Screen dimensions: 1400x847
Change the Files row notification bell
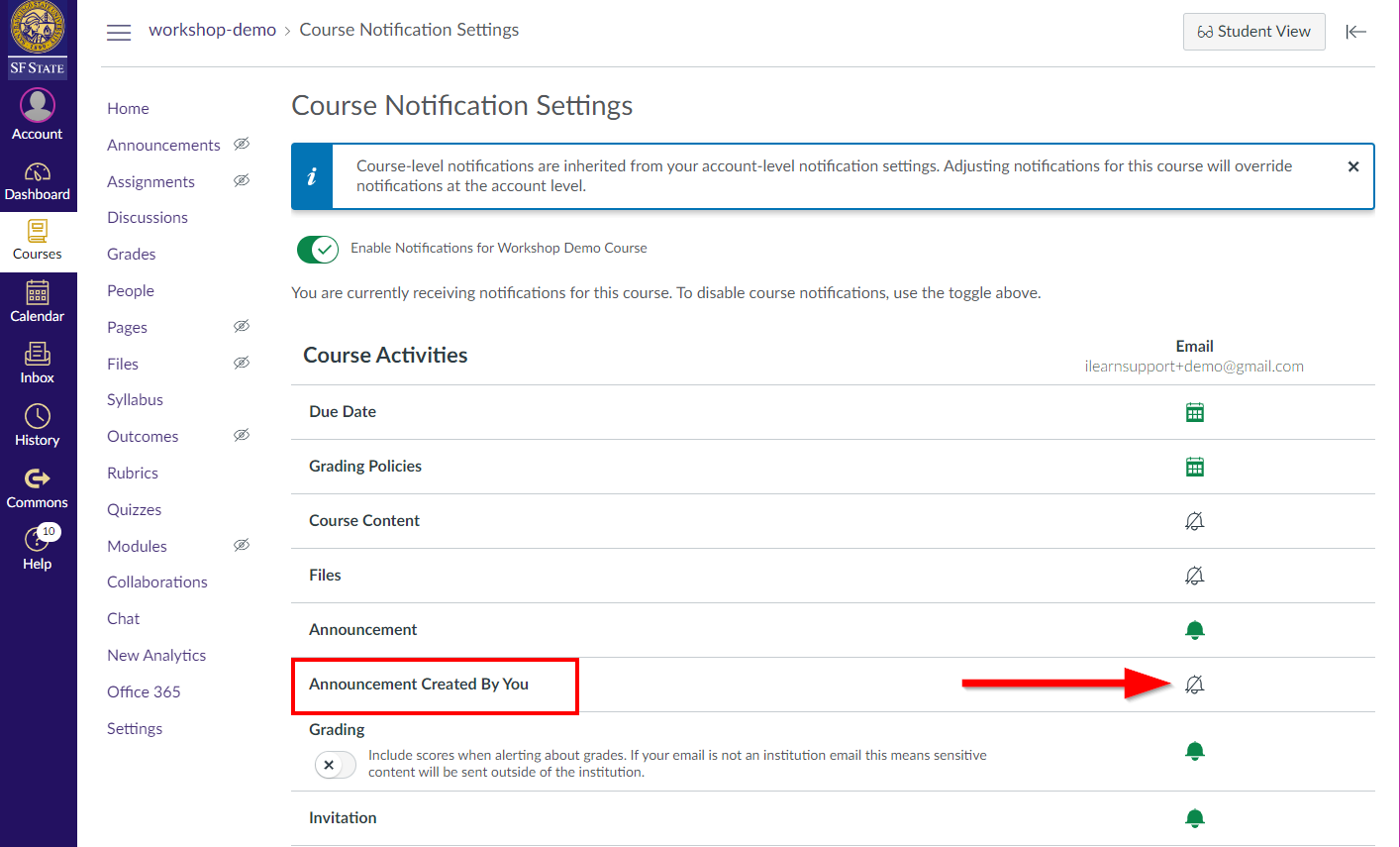pyautogui.click(x=1195, y=576)
